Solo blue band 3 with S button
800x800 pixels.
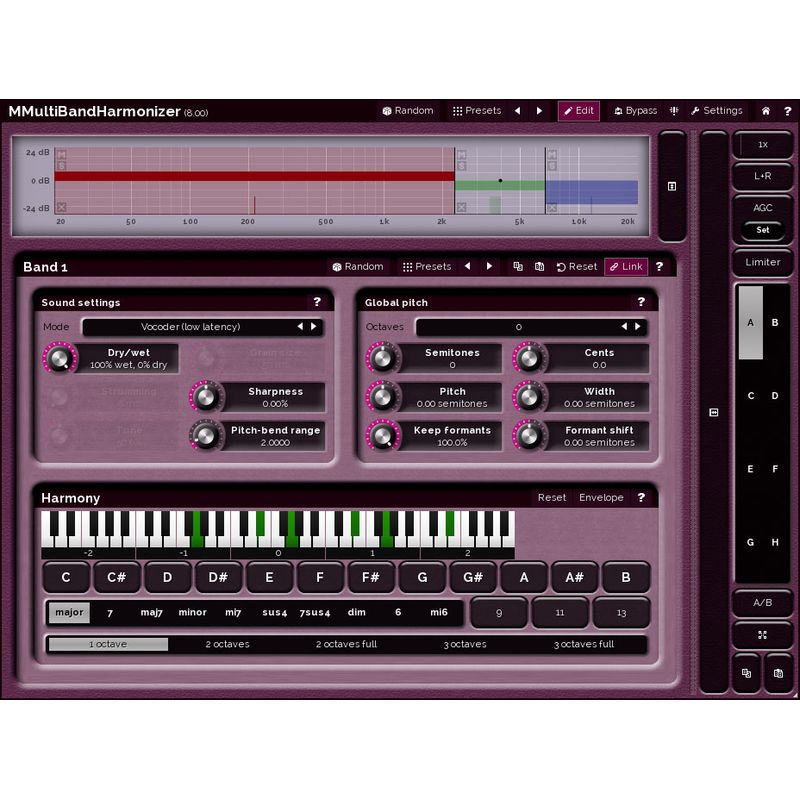point(552,166)
